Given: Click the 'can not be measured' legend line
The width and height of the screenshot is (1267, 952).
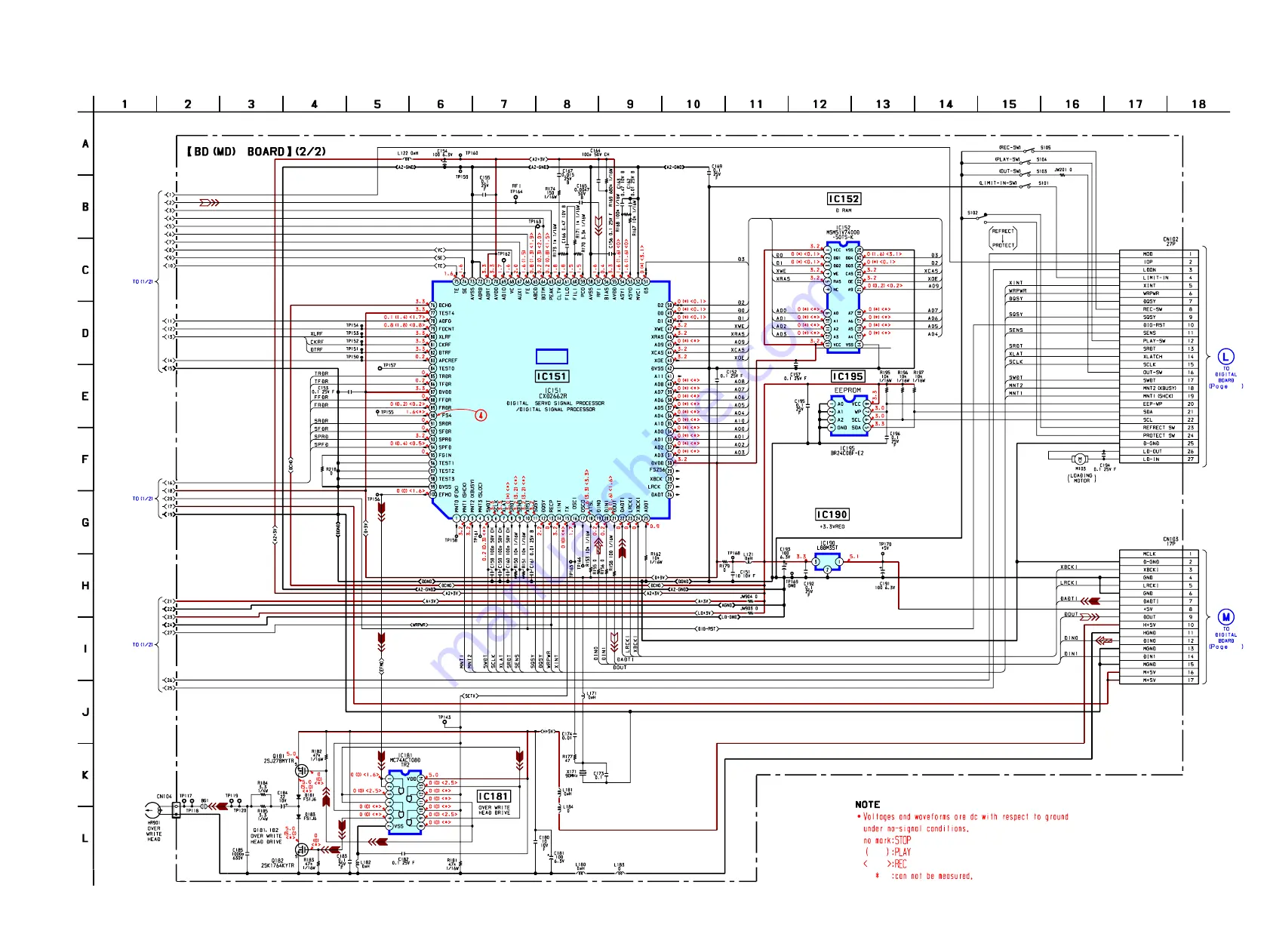Looking at the screenshot, I should click(924, 877).
